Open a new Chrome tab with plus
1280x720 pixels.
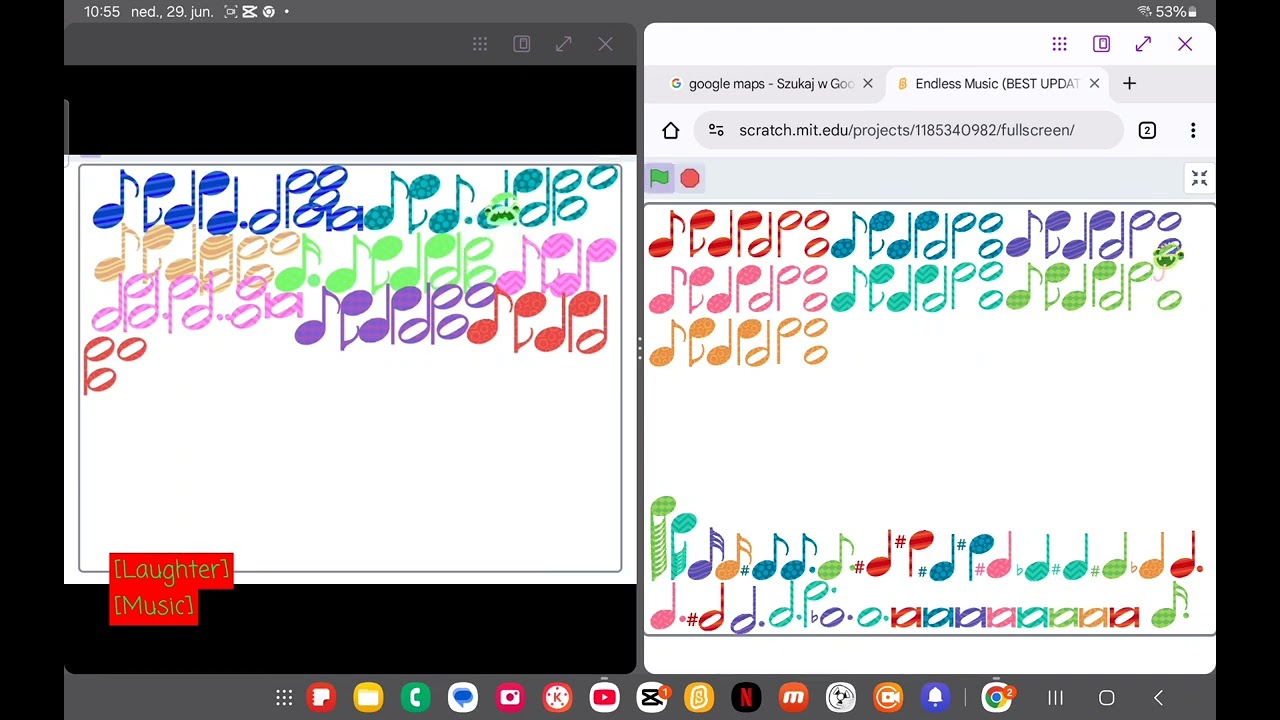coord(1129,84)
